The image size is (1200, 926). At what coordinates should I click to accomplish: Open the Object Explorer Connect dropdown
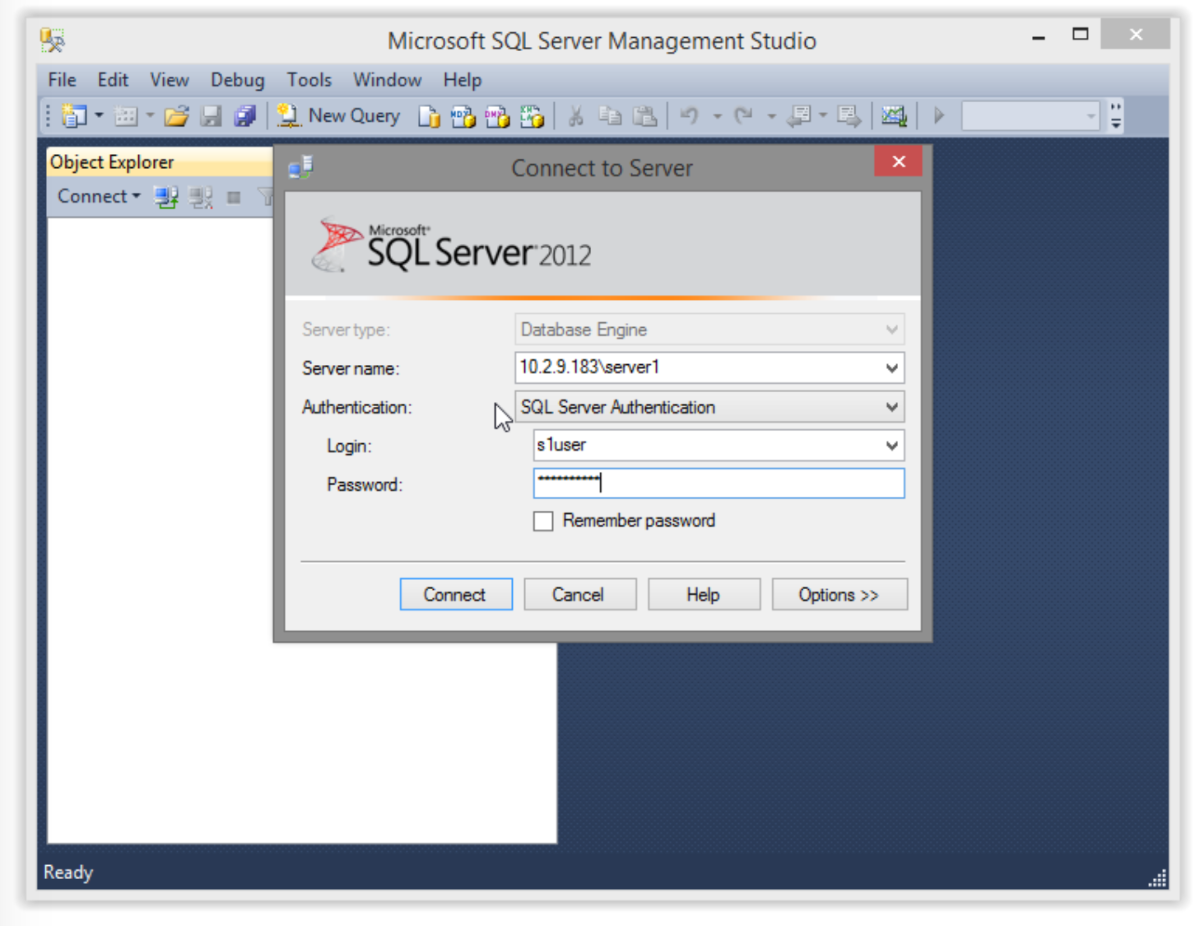99,197
